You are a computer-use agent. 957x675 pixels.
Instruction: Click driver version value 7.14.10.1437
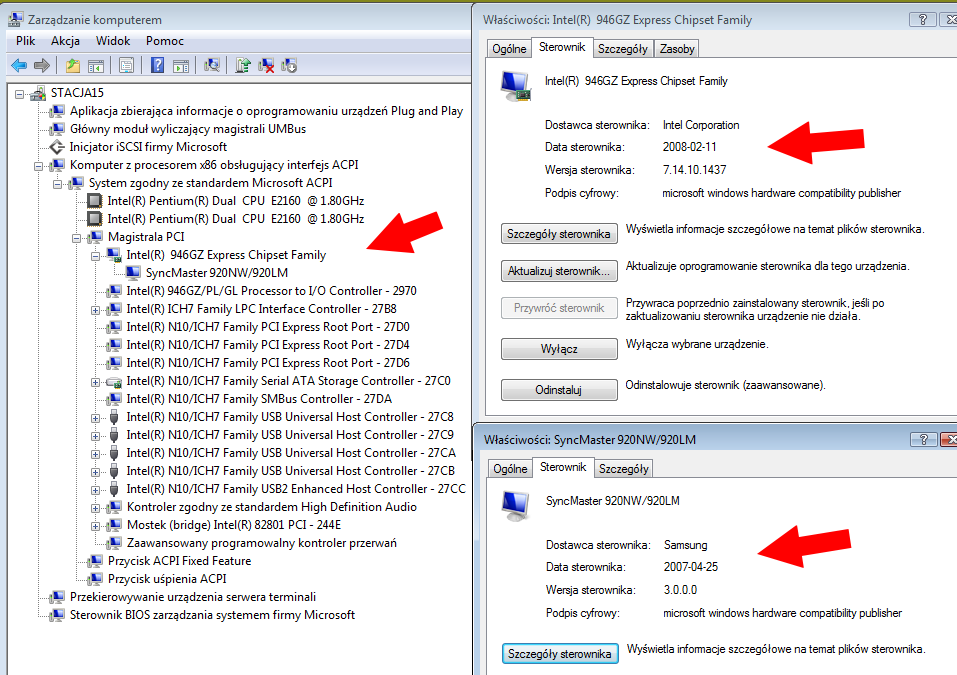point(695,170)
